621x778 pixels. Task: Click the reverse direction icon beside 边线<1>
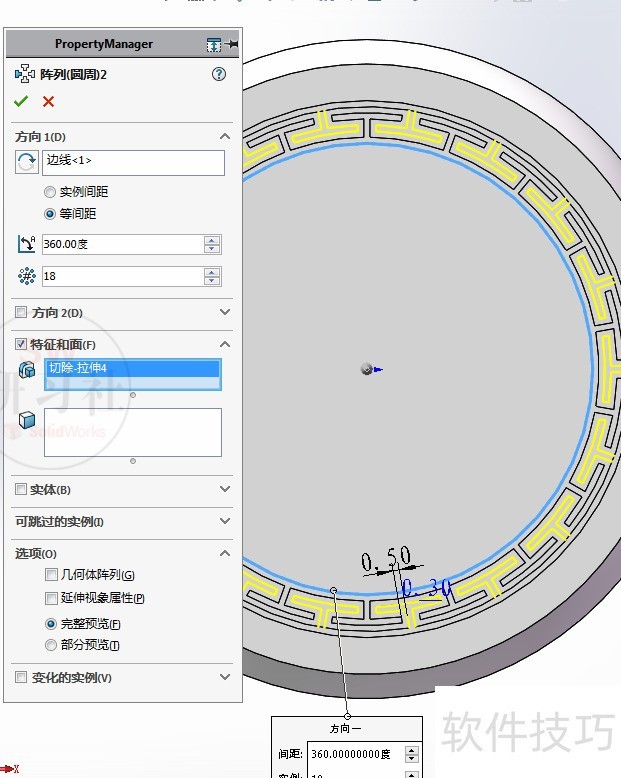click(26, 162)
